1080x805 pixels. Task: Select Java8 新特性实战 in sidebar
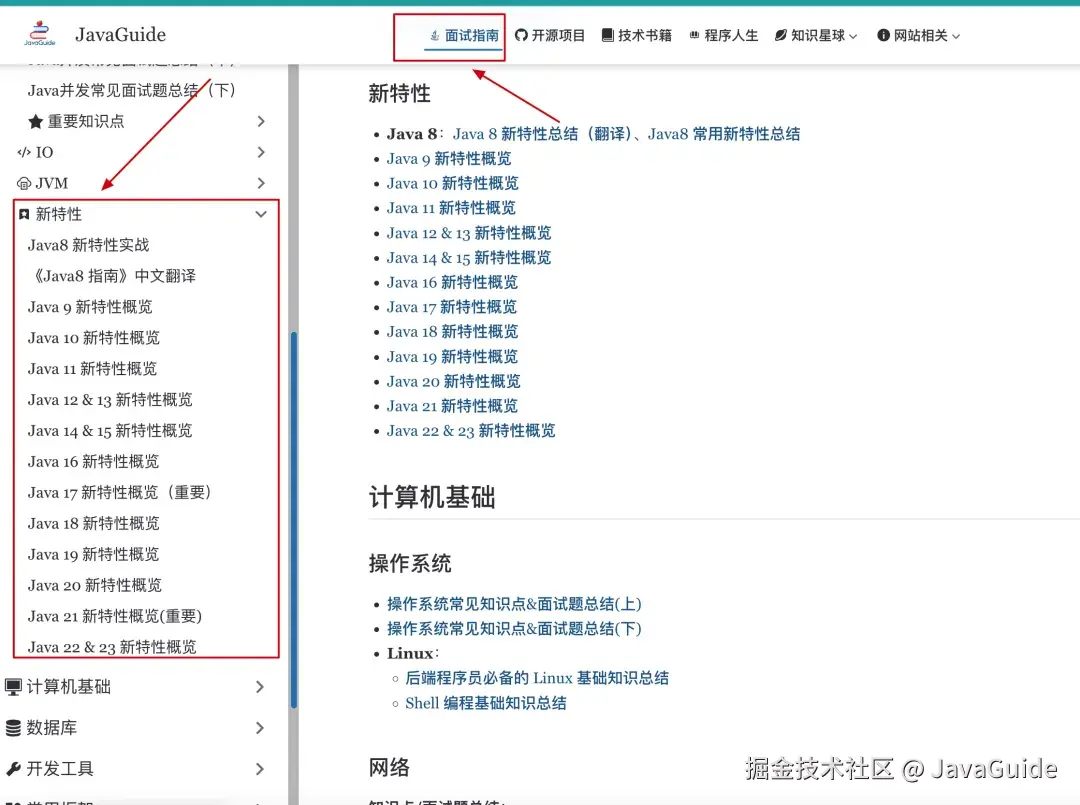[x=88, y=245]
